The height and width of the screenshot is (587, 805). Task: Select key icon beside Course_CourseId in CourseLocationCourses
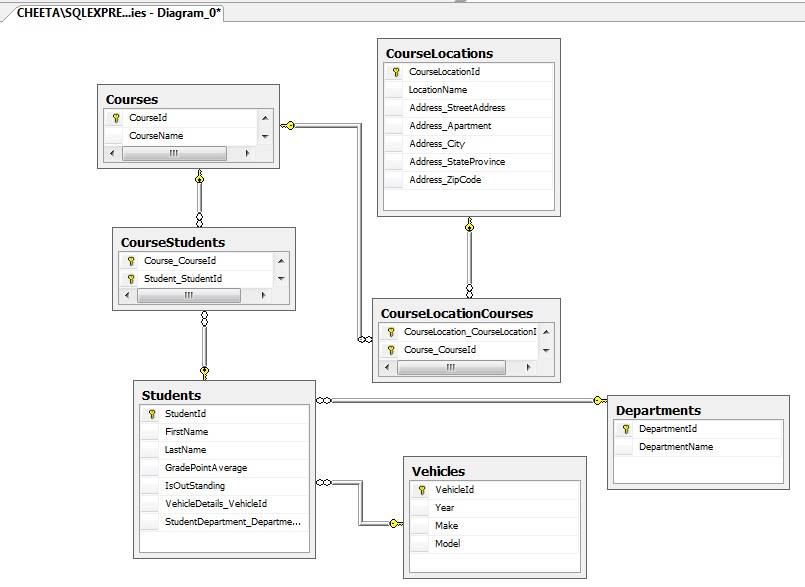[391, 350]
